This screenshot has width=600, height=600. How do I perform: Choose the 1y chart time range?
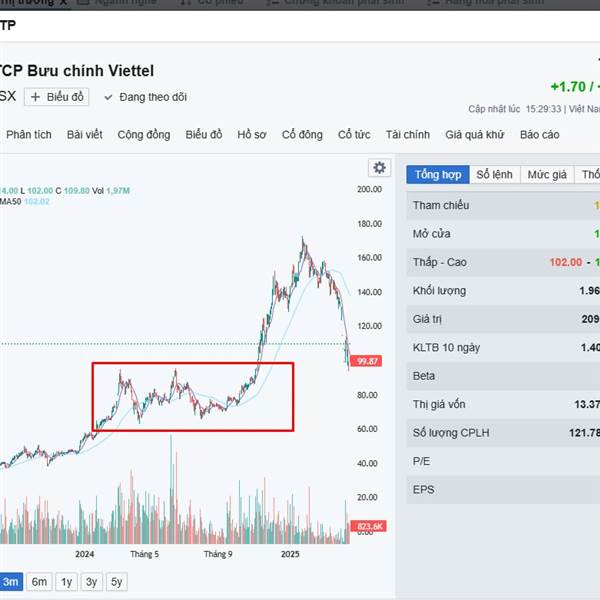click(x=66, y=581)
